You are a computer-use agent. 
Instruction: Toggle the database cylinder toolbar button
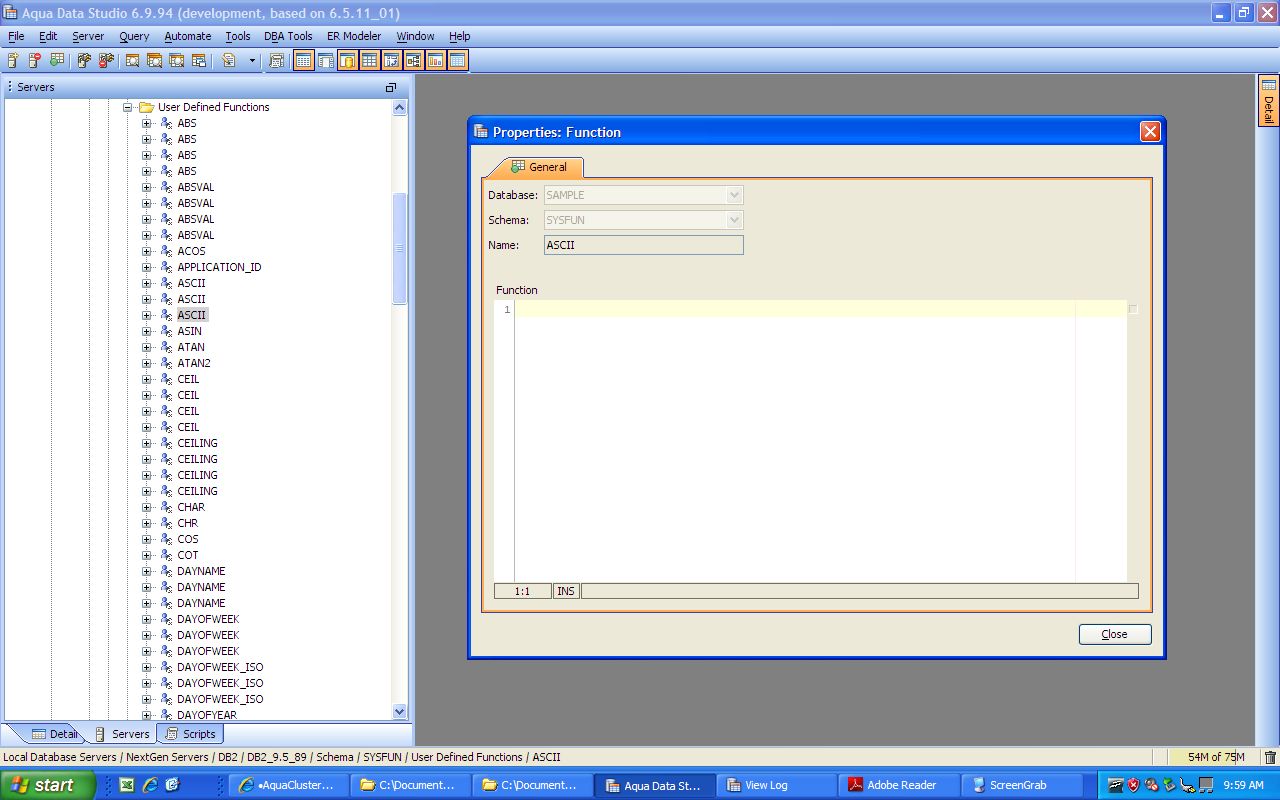pos(348,61)
